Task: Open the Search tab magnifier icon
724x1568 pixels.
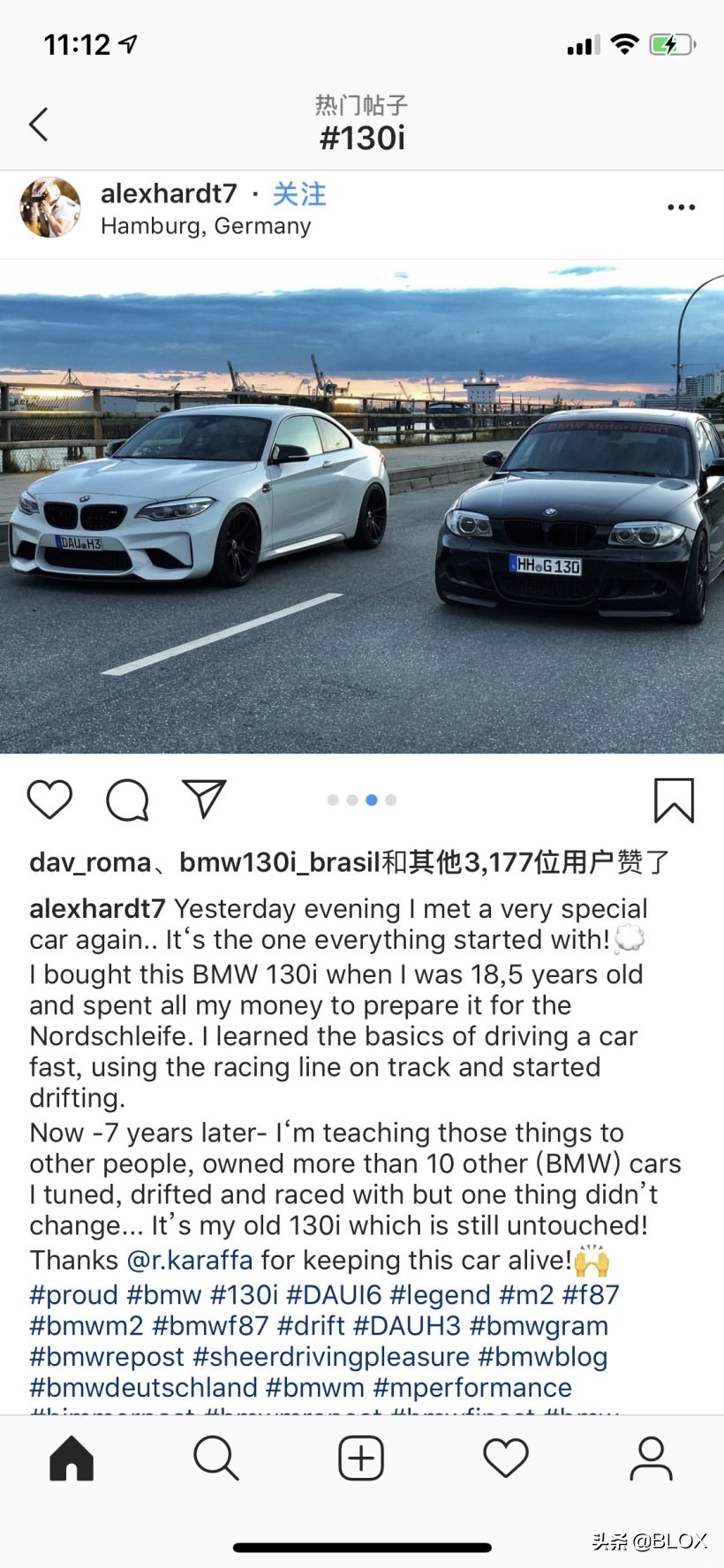Action: 216,1458
